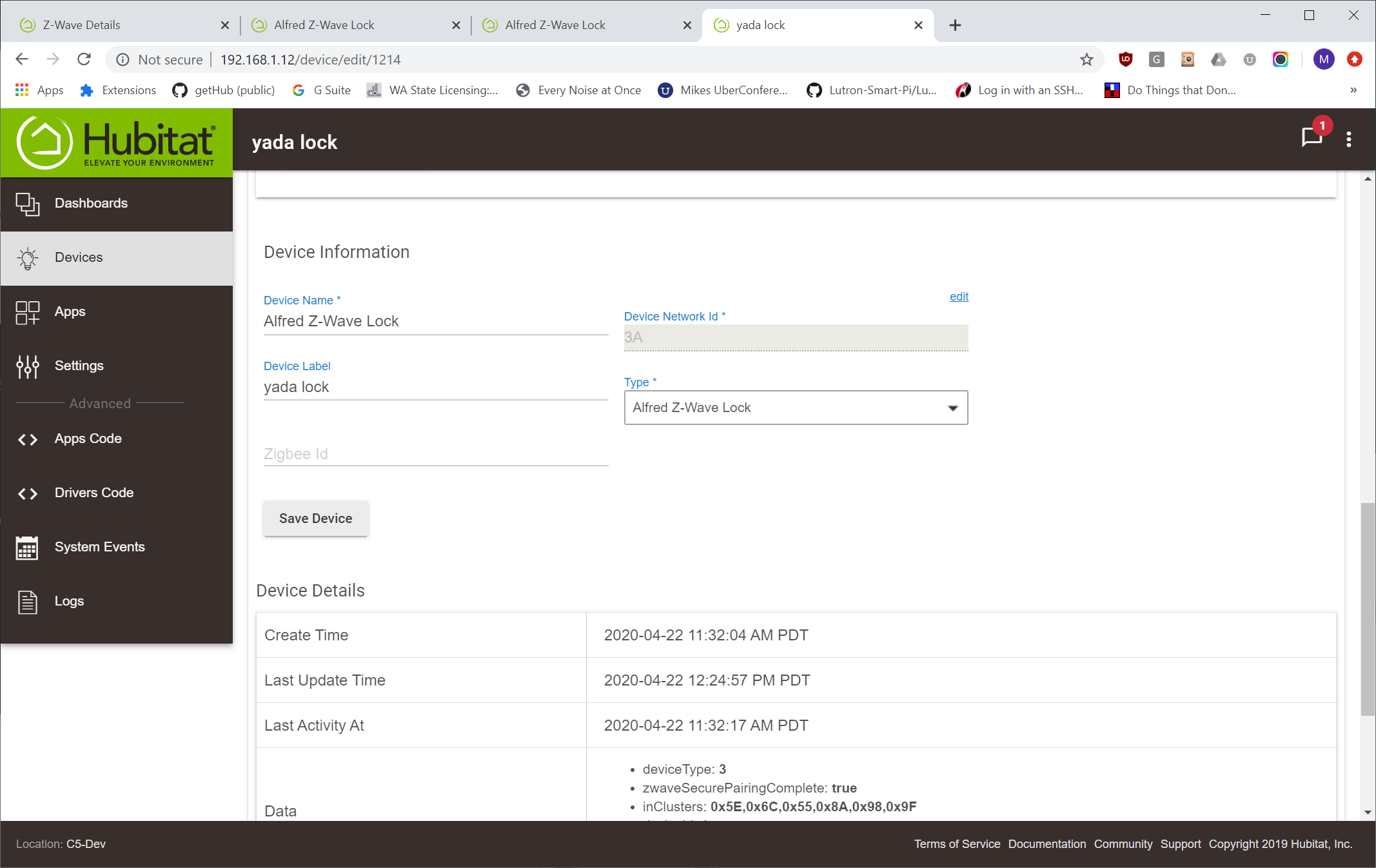Image resolution: width=1376 pixels, height=868 pixels.
Task: Open the three-dot kebab menu in header
Action: click(1349, 139)
